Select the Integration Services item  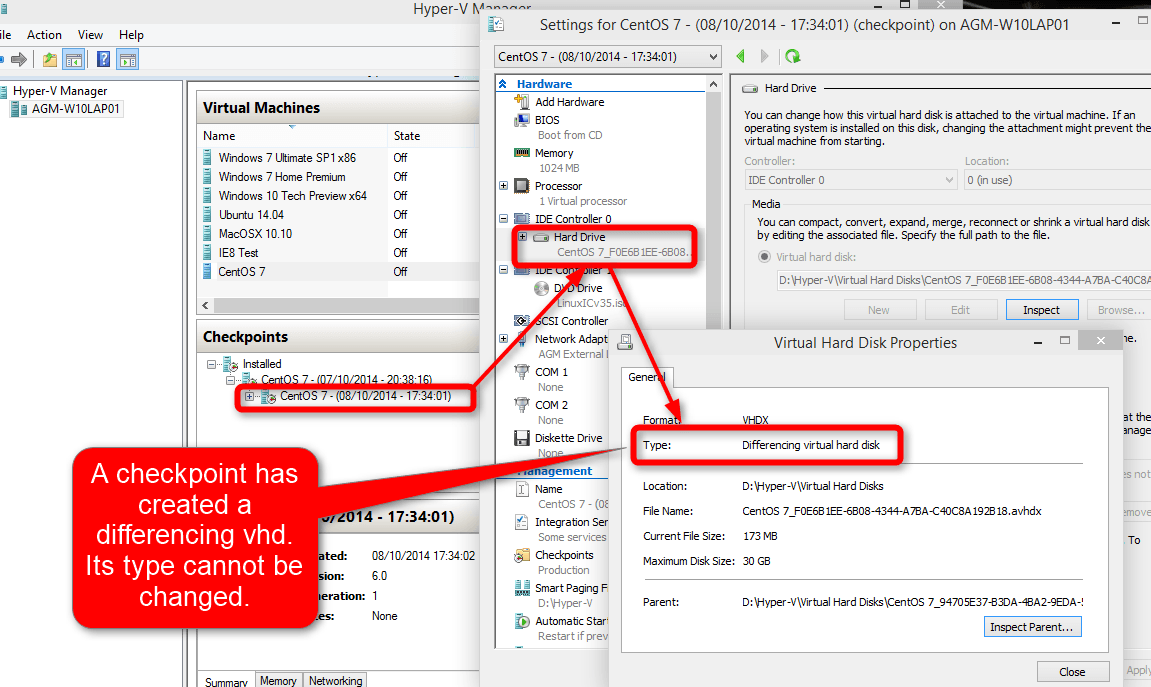point(571,523)
